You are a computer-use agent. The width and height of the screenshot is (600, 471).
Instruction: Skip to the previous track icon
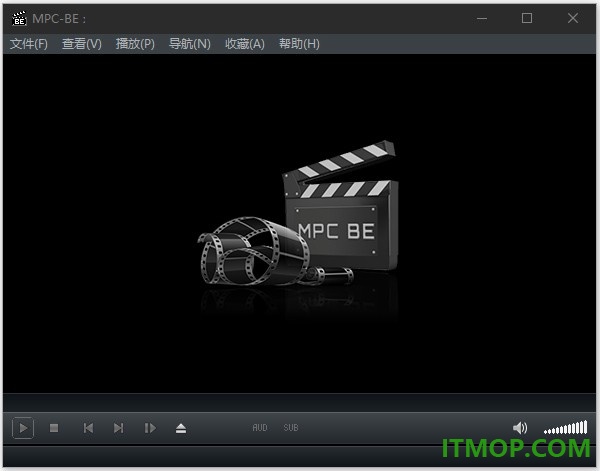pos(88,428)
